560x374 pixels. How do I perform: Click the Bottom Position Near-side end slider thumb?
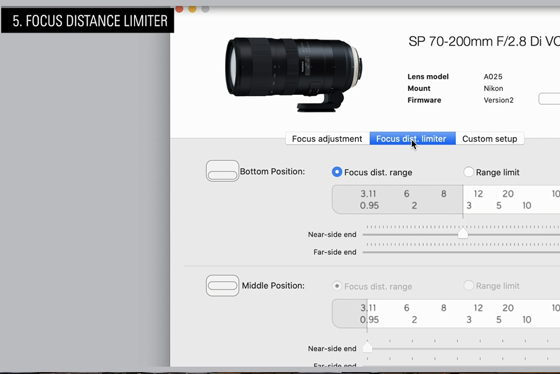coord(463,234)
